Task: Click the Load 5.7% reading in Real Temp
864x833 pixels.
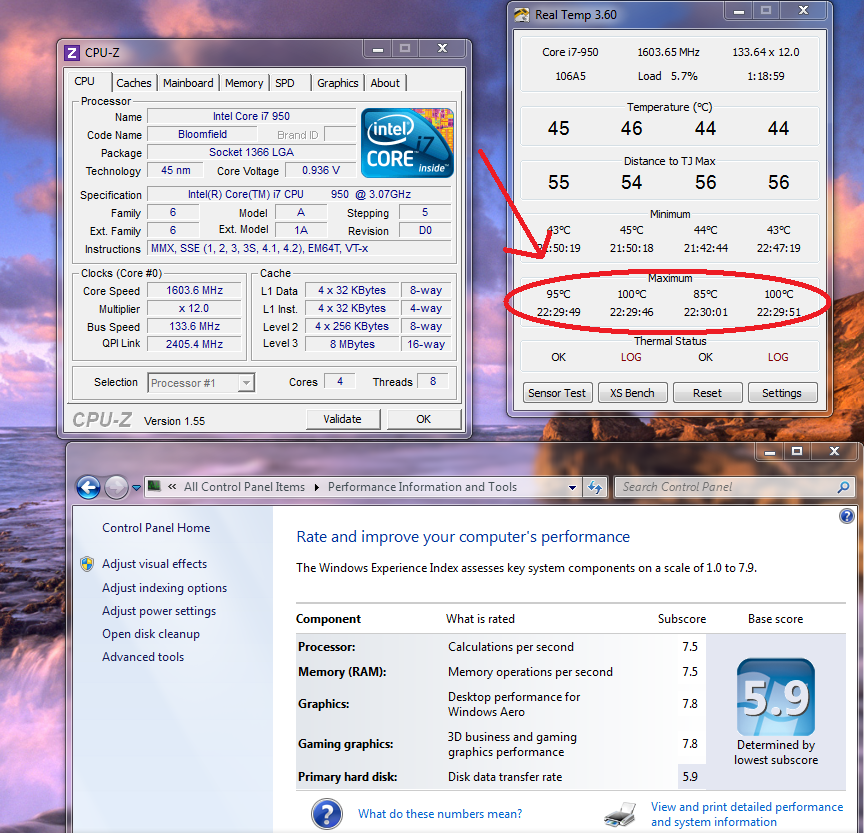Action: [667, 76]
